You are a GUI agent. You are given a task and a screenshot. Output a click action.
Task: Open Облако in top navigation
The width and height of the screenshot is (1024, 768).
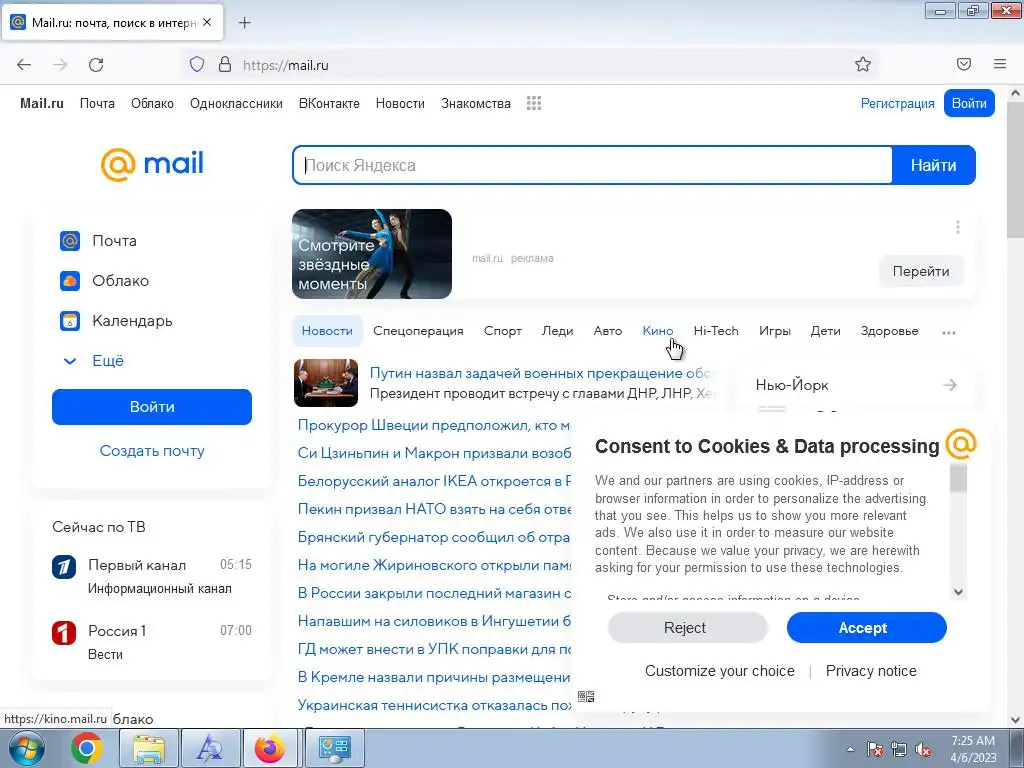(x=152, y=103)
